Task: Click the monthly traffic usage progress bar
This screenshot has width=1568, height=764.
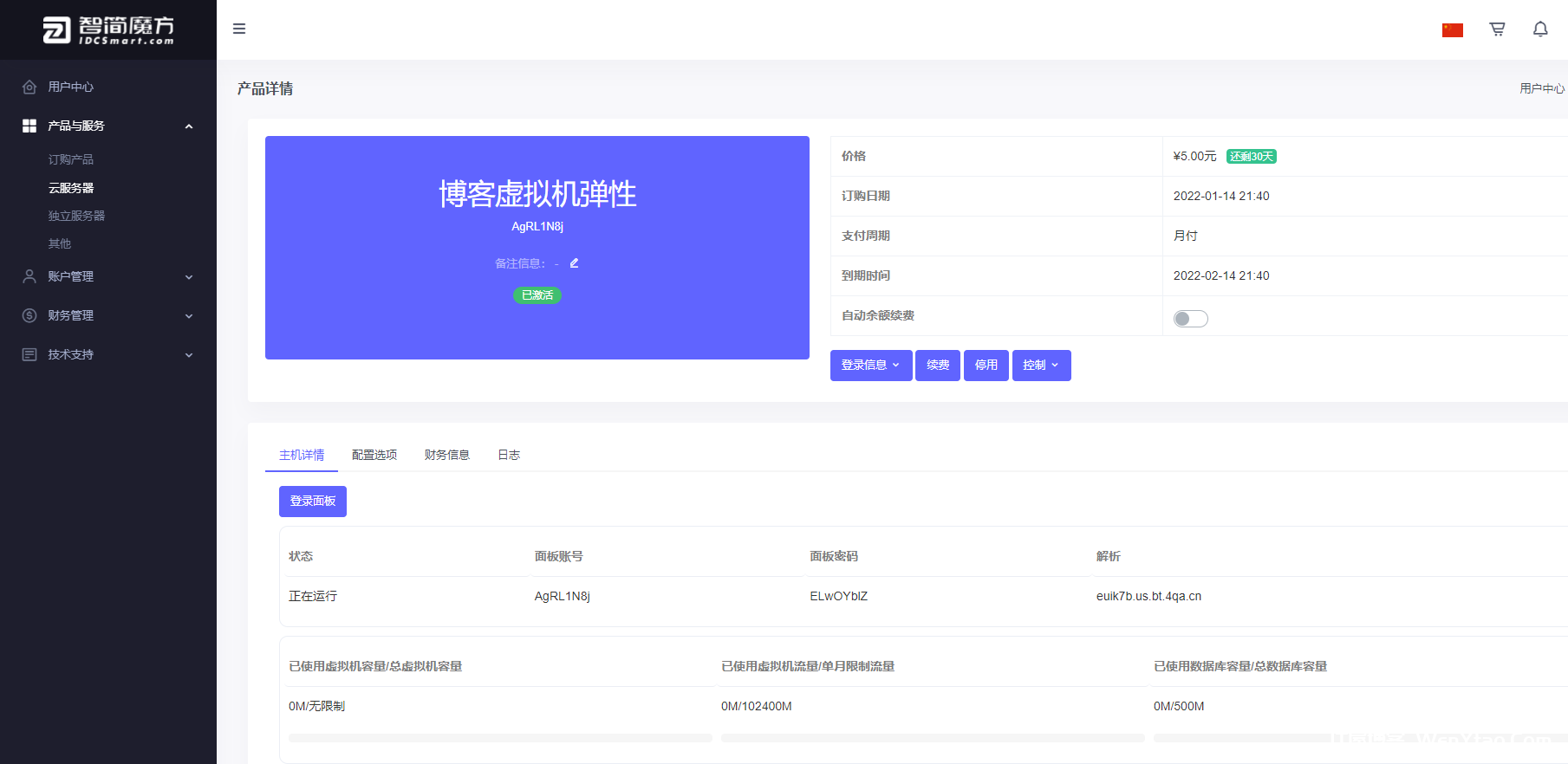Action: (x=933, y=738)
